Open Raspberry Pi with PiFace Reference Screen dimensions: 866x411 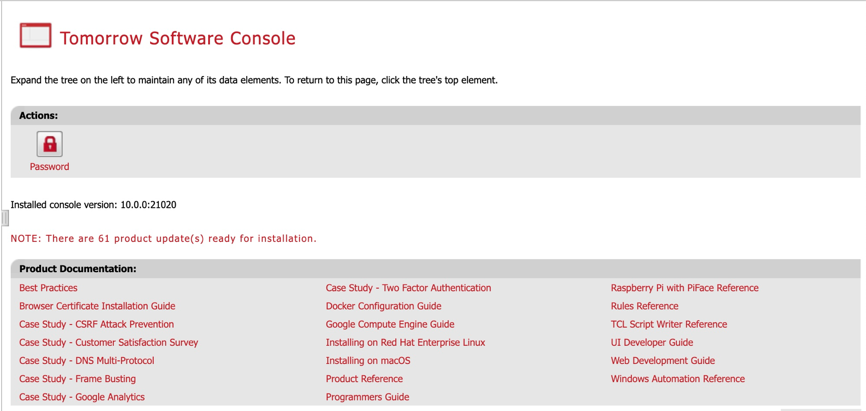point(684,288)
